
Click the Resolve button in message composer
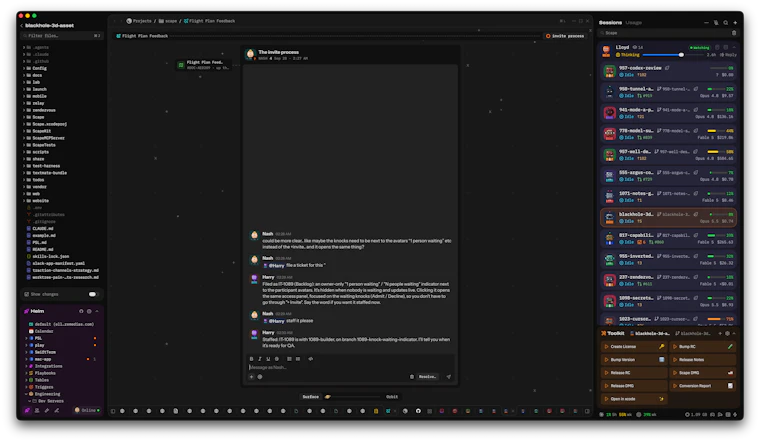[x=428, y=377]
